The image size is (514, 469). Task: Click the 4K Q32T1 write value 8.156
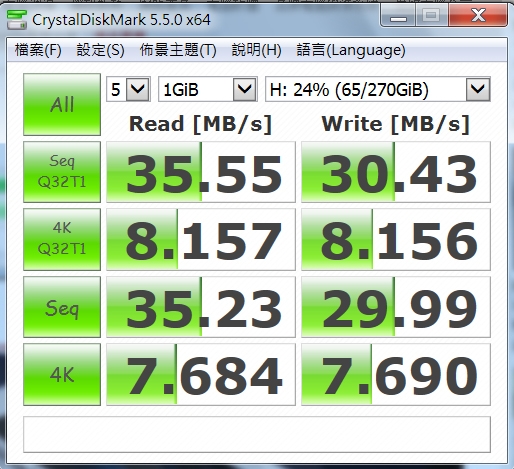[x=396, y=239]
